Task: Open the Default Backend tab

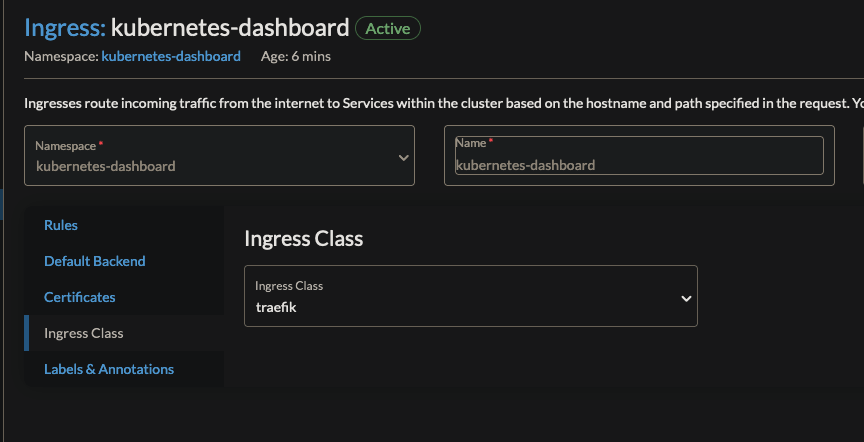Action: click(x=95, y=261)
